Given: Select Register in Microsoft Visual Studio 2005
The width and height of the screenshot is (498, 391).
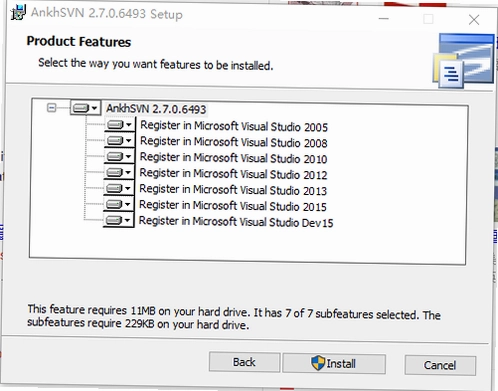Looking at the screenshot, I should [234, 126].
